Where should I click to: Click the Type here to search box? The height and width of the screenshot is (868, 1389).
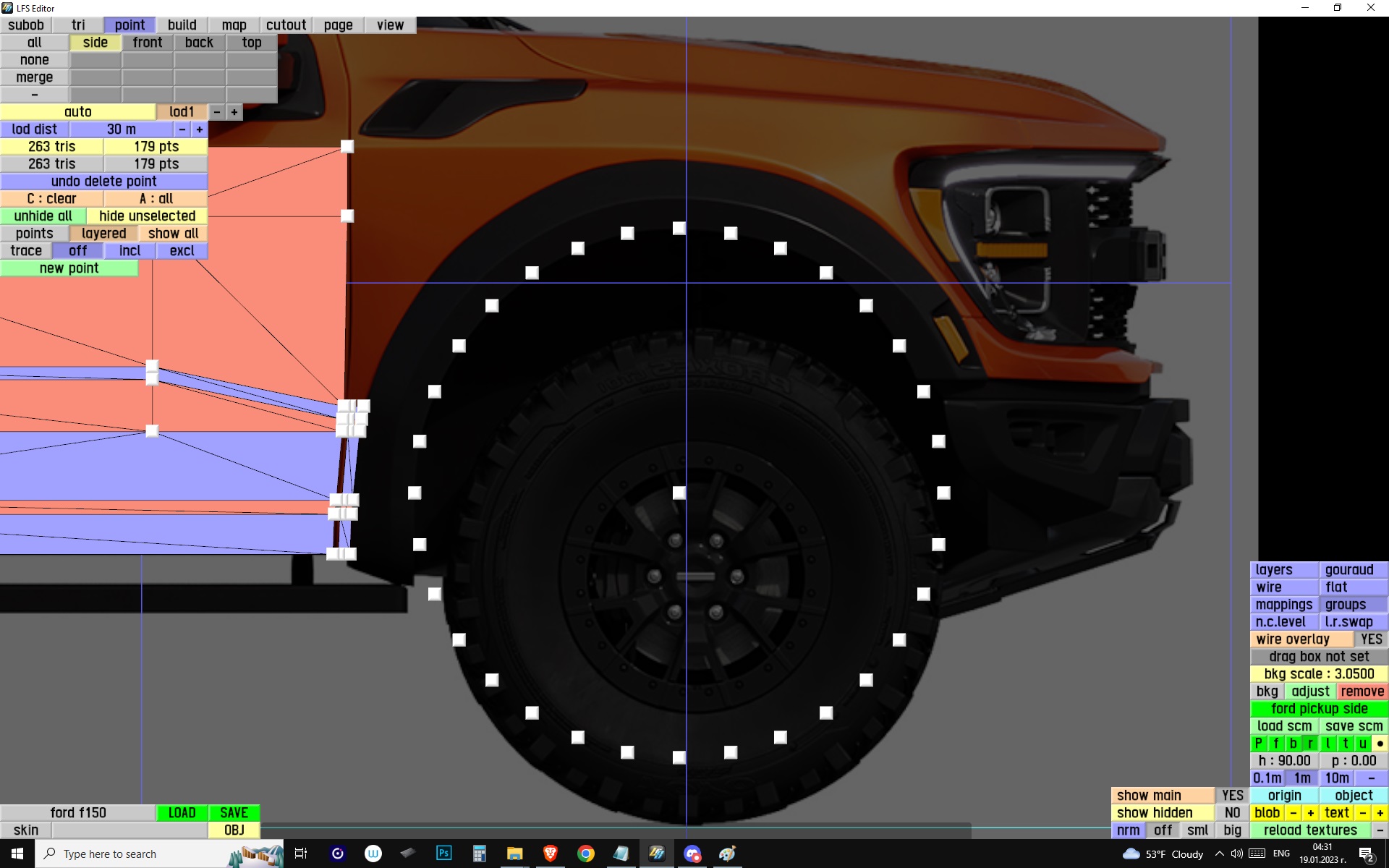(x=137, y=854)
